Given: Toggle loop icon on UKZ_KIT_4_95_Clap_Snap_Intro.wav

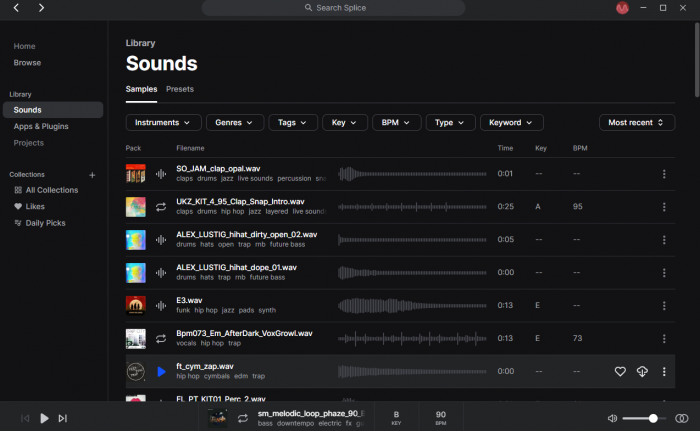Looking at the screenshot, I should point(162,207).
